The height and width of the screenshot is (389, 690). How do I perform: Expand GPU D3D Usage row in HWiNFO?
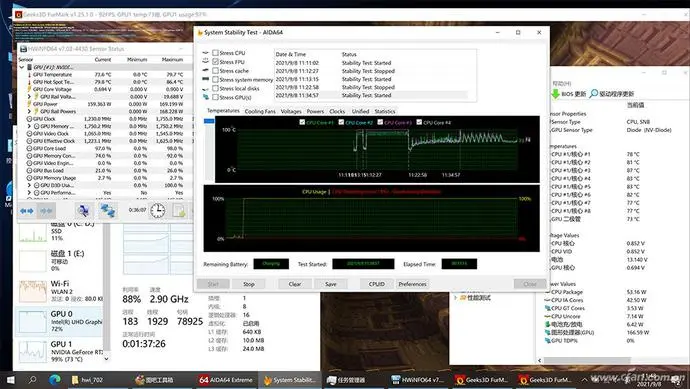tap(29, 185)
